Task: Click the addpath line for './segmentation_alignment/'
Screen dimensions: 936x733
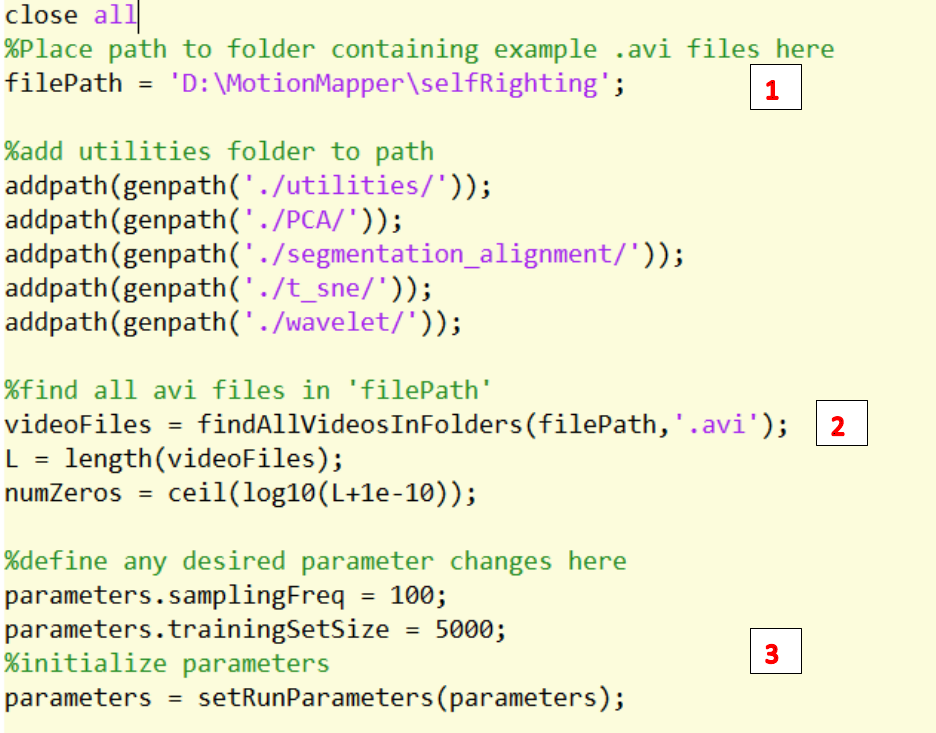Action: pos(344,254)
